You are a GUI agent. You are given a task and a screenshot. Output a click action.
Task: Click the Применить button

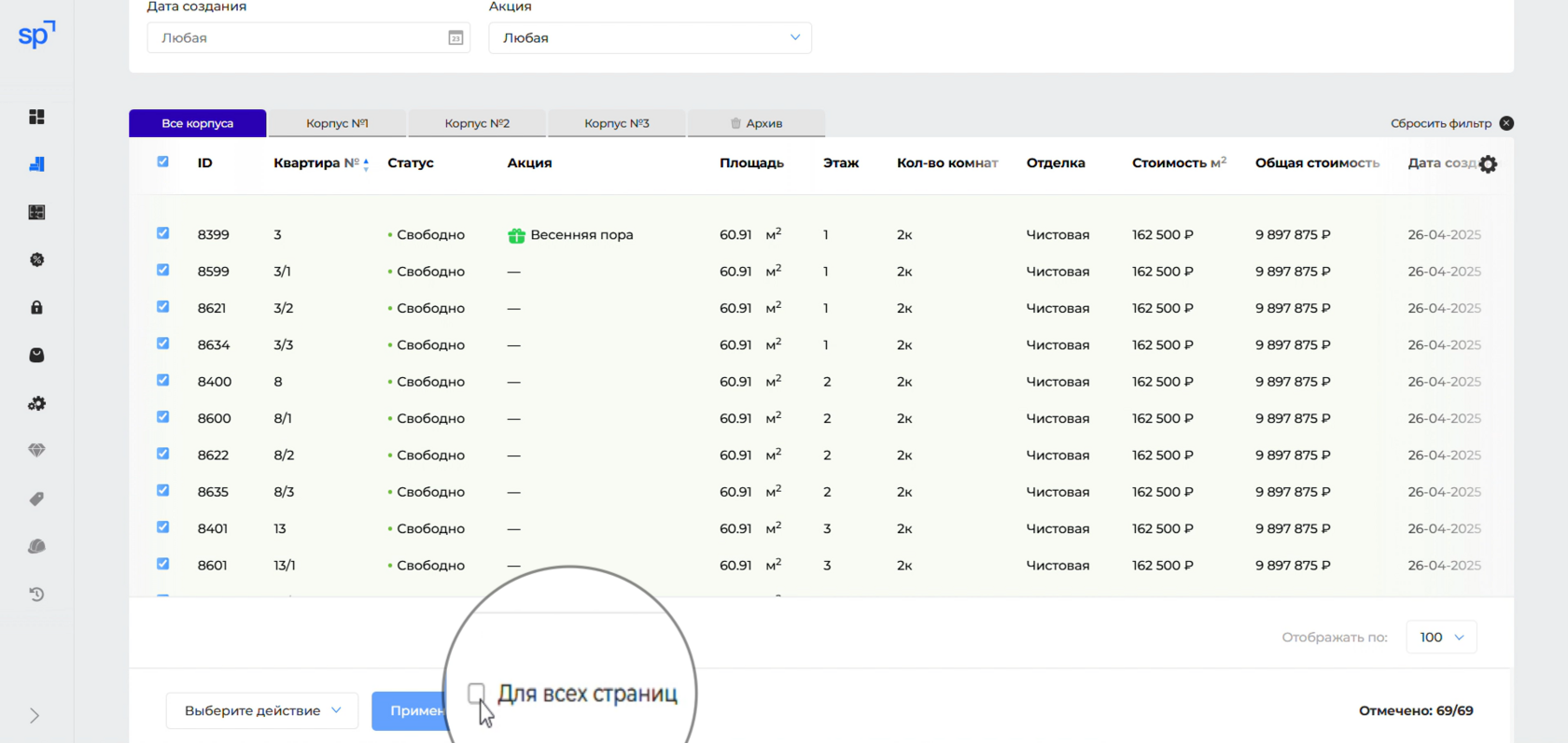point(411,711)
